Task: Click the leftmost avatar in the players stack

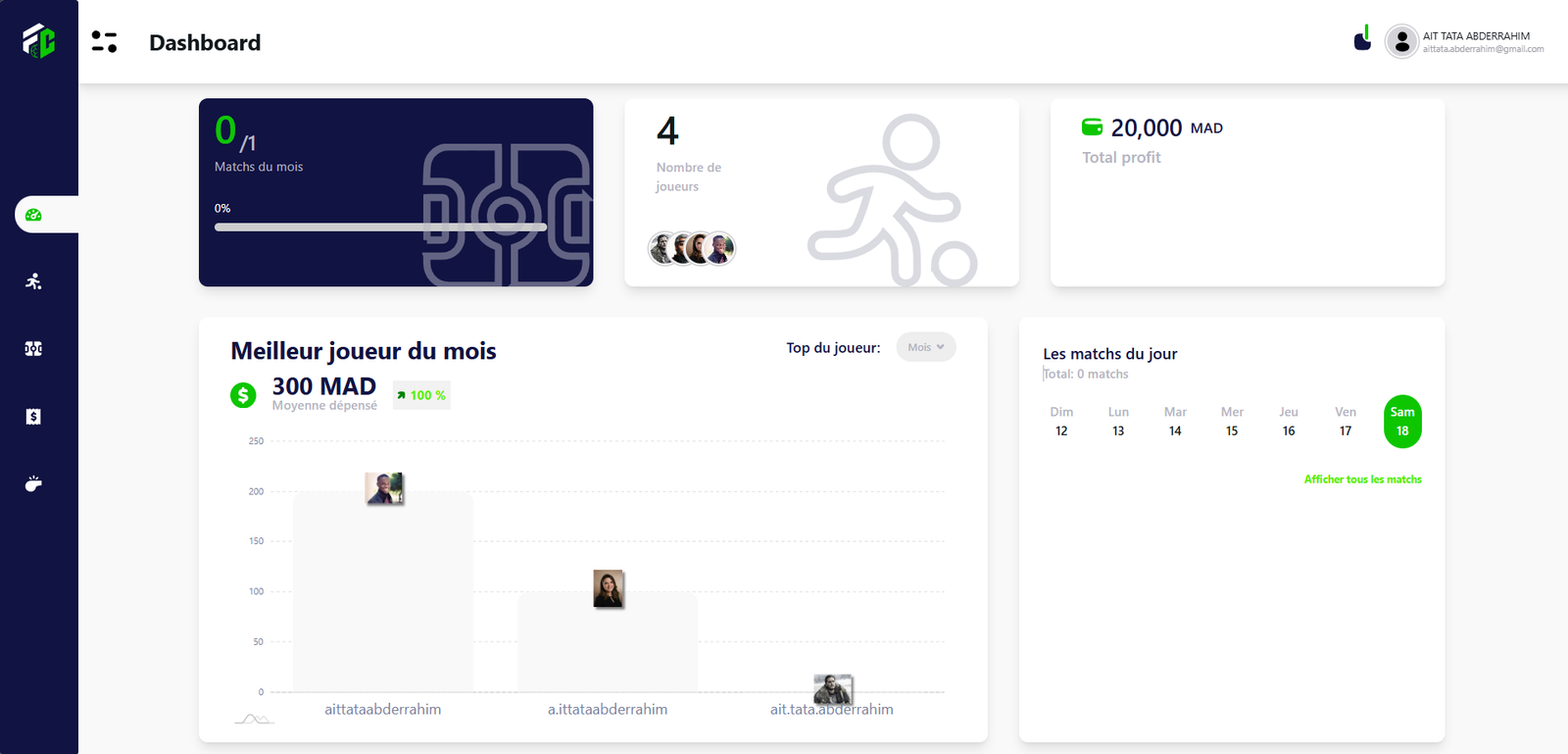Action: coord(663,249)
